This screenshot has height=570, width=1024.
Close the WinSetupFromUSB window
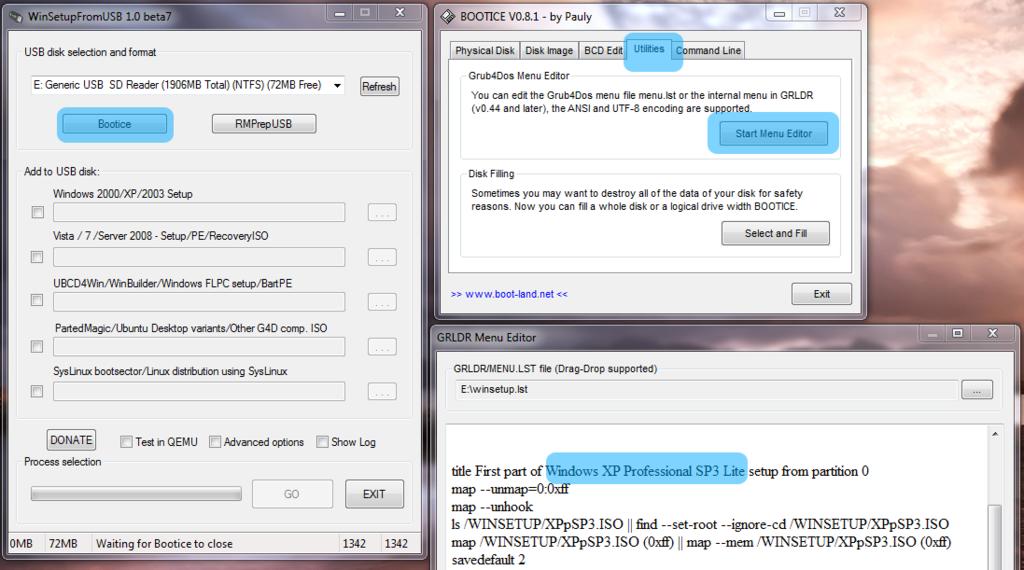[400, 12]
